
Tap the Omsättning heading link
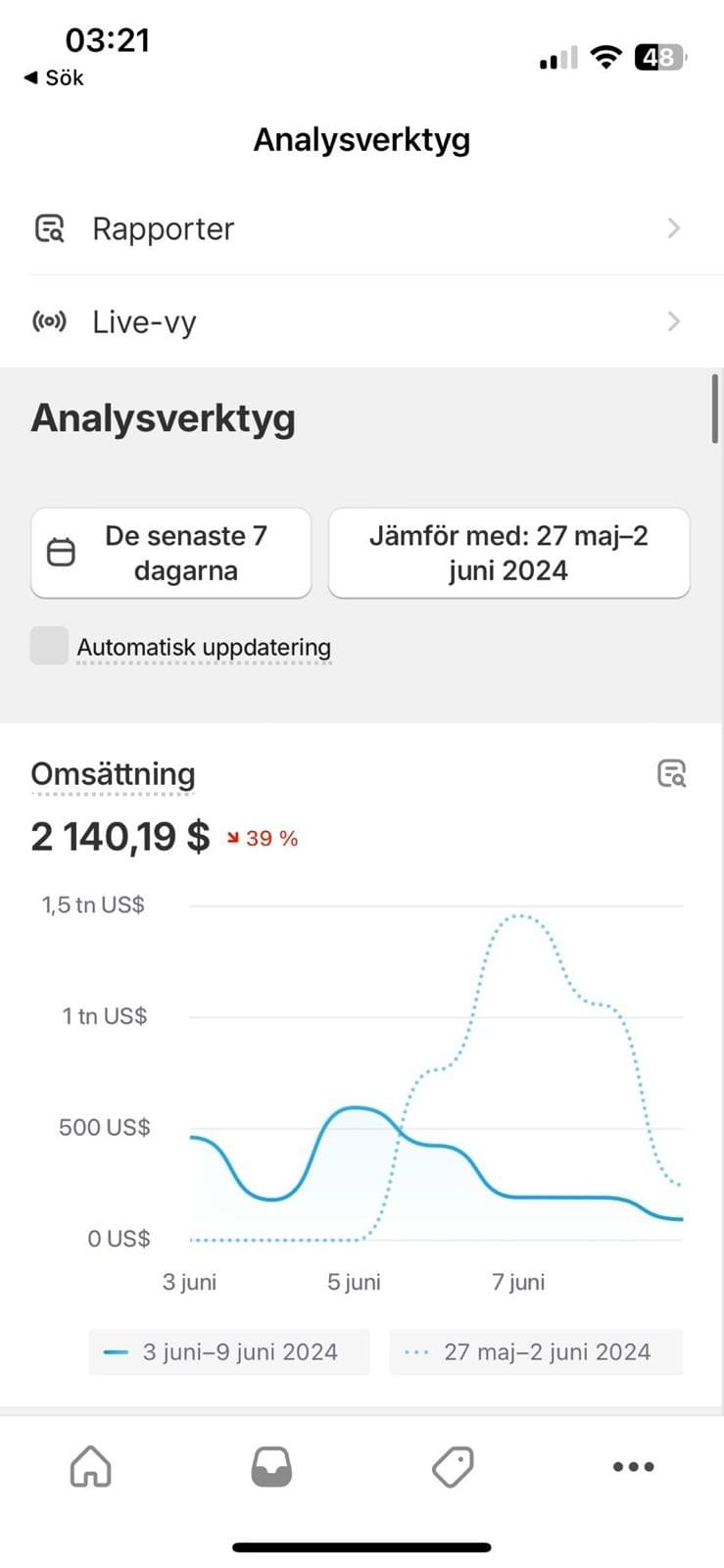[113, 773]
